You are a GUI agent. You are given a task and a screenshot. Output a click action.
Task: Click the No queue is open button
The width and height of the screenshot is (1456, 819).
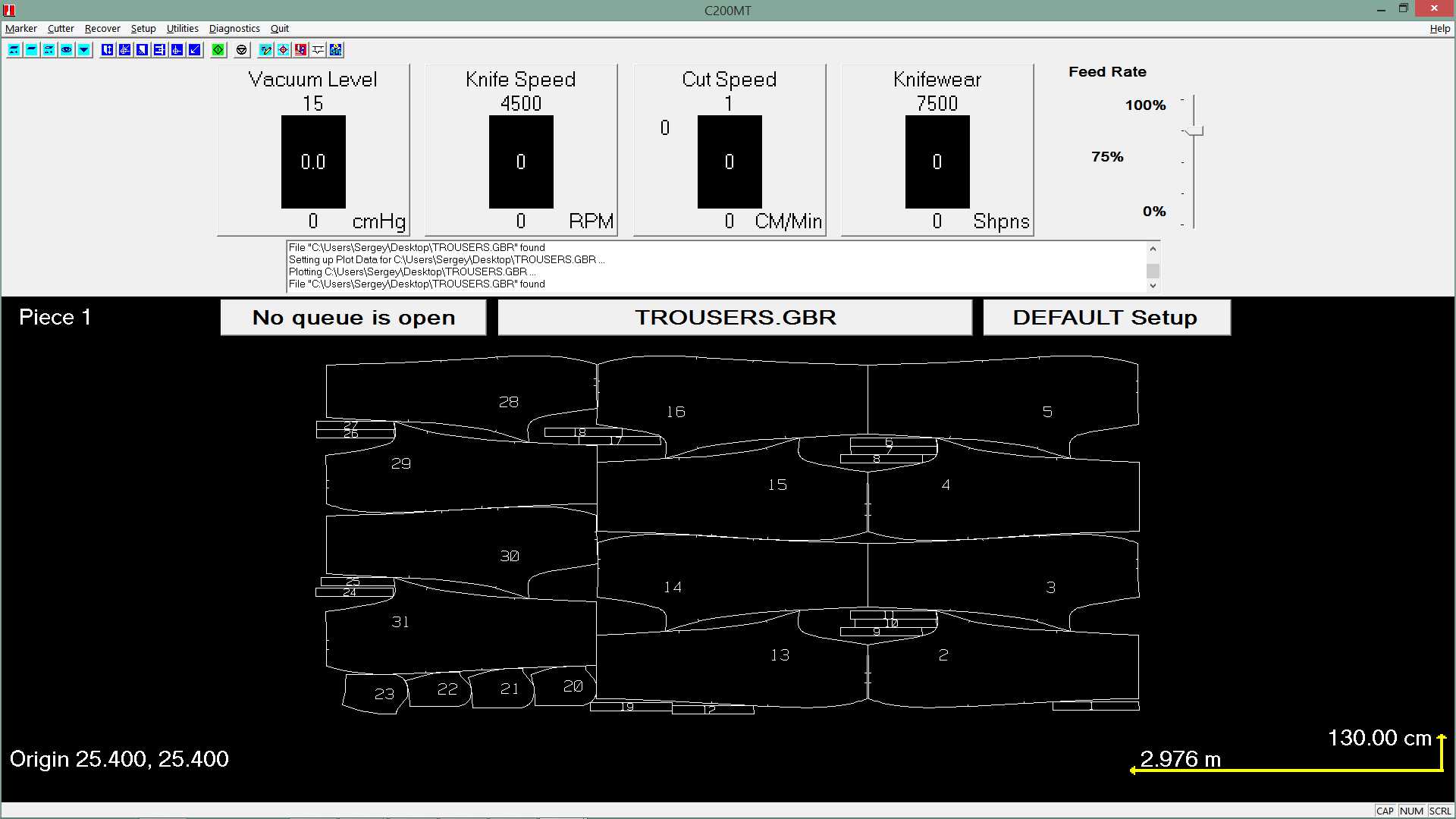click(353, 317)
